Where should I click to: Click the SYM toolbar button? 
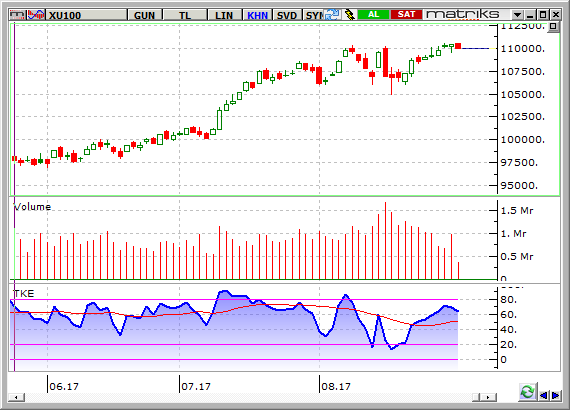[x=313, y=15]
